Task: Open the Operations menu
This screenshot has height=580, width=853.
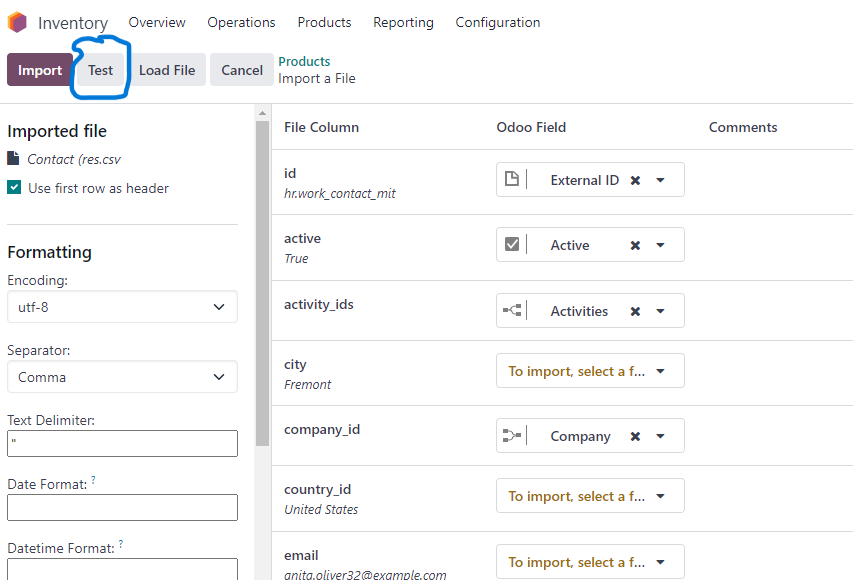Action: click(241, 22)
